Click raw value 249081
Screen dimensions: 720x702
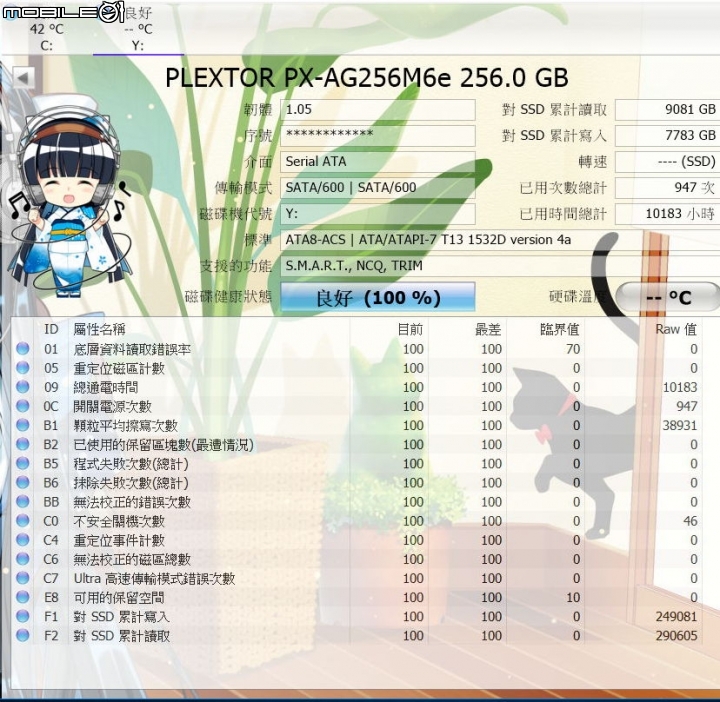coord(676,617)
